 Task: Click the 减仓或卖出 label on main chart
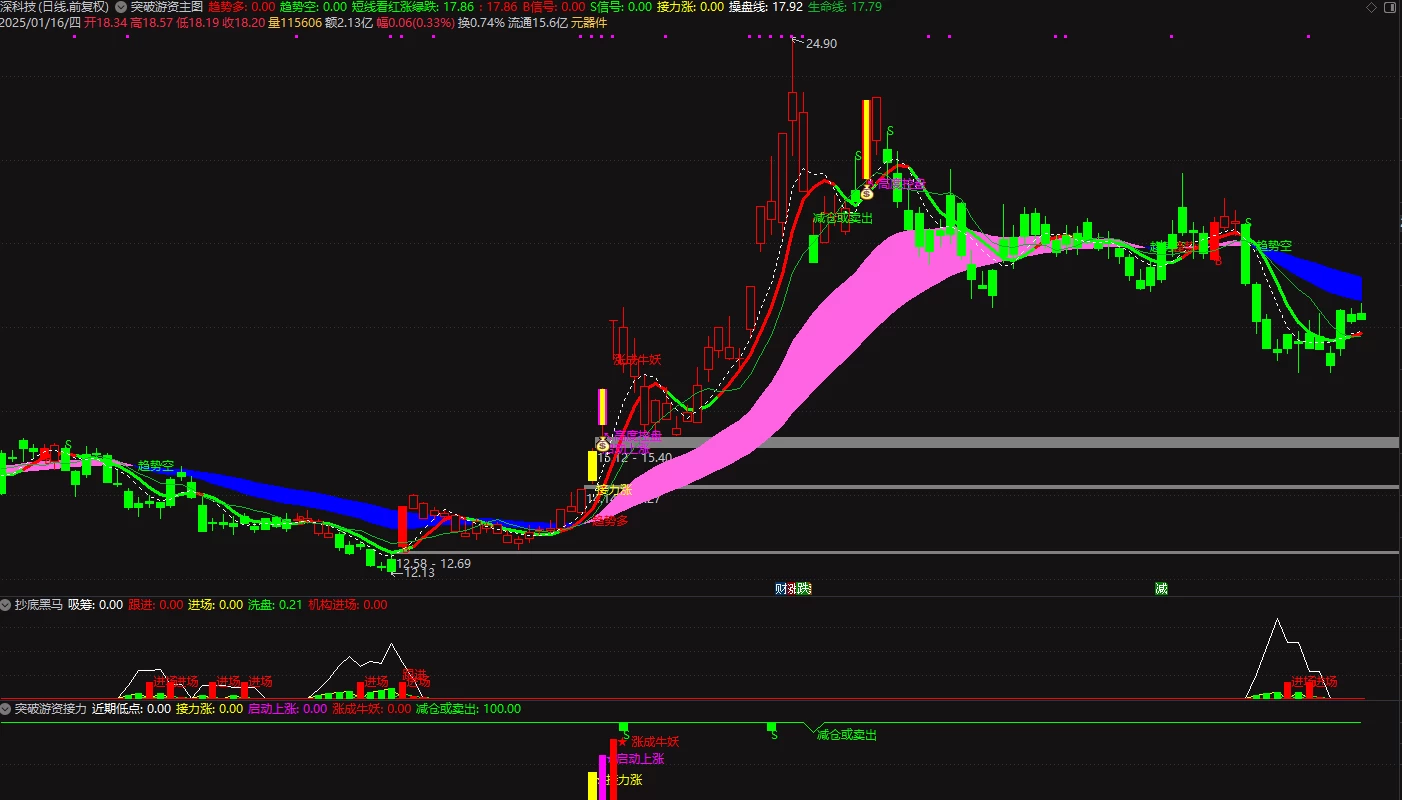843,217
